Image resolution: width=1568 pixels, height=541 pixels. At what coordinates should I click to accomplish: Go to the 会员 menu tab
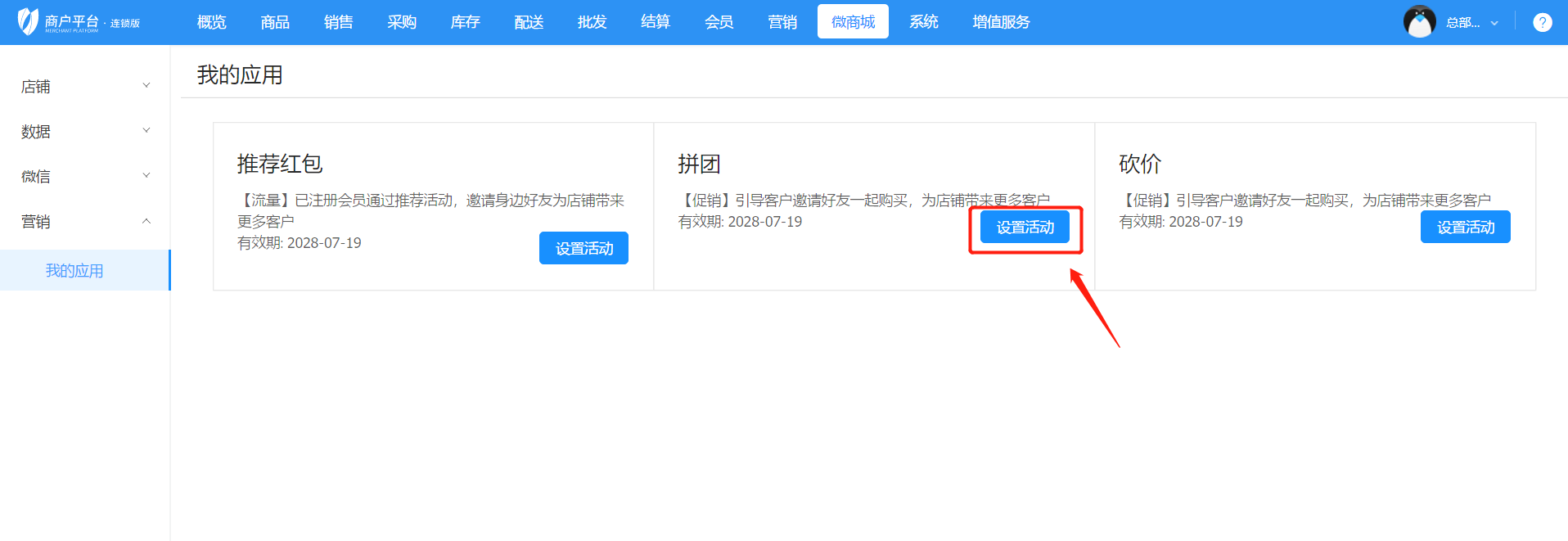coord(719,22)
